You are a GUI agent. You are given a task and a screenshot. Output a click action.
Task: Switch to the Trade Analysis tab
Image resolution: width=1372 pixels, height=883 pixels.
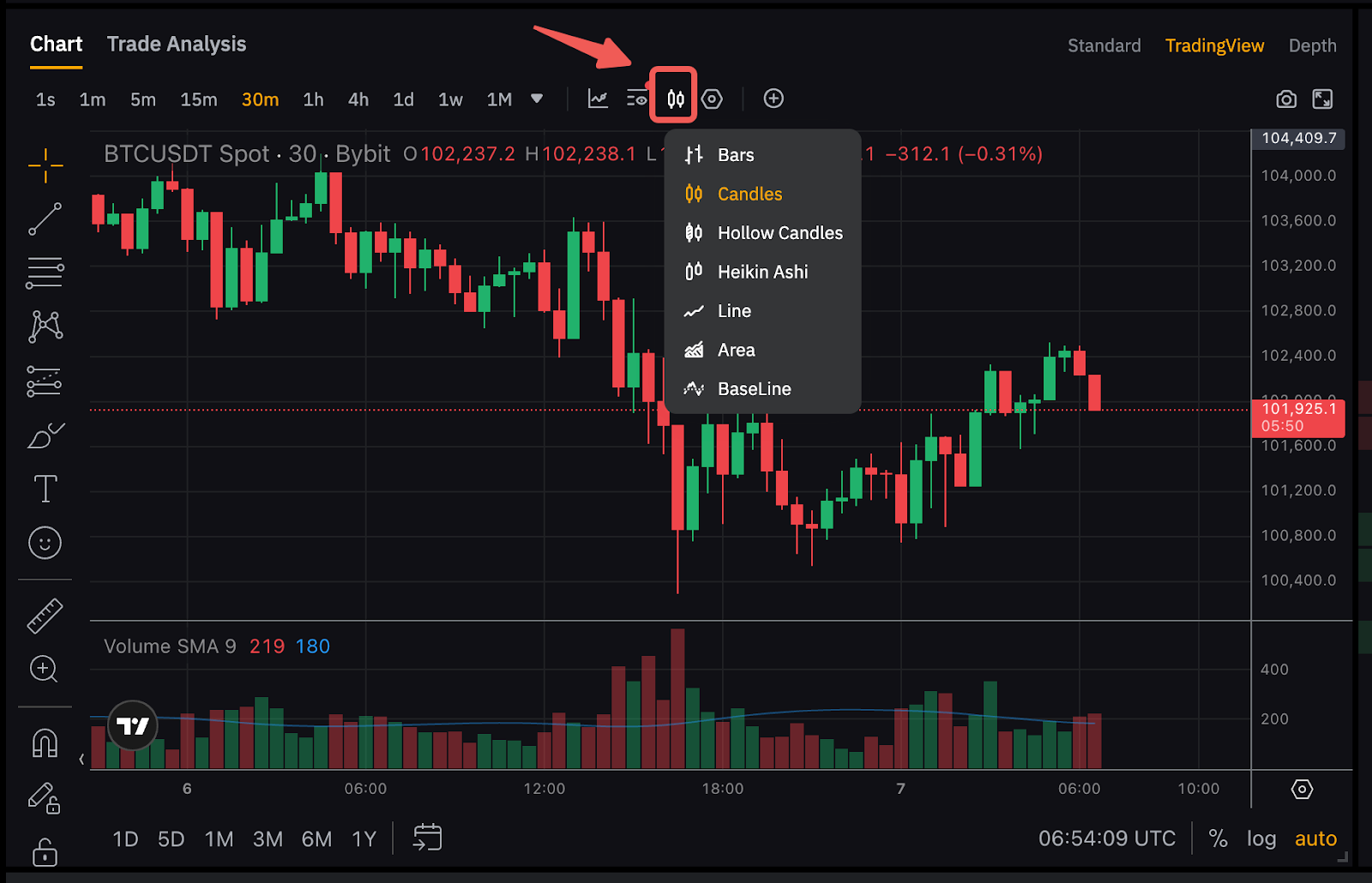click(x=176, y=45)
